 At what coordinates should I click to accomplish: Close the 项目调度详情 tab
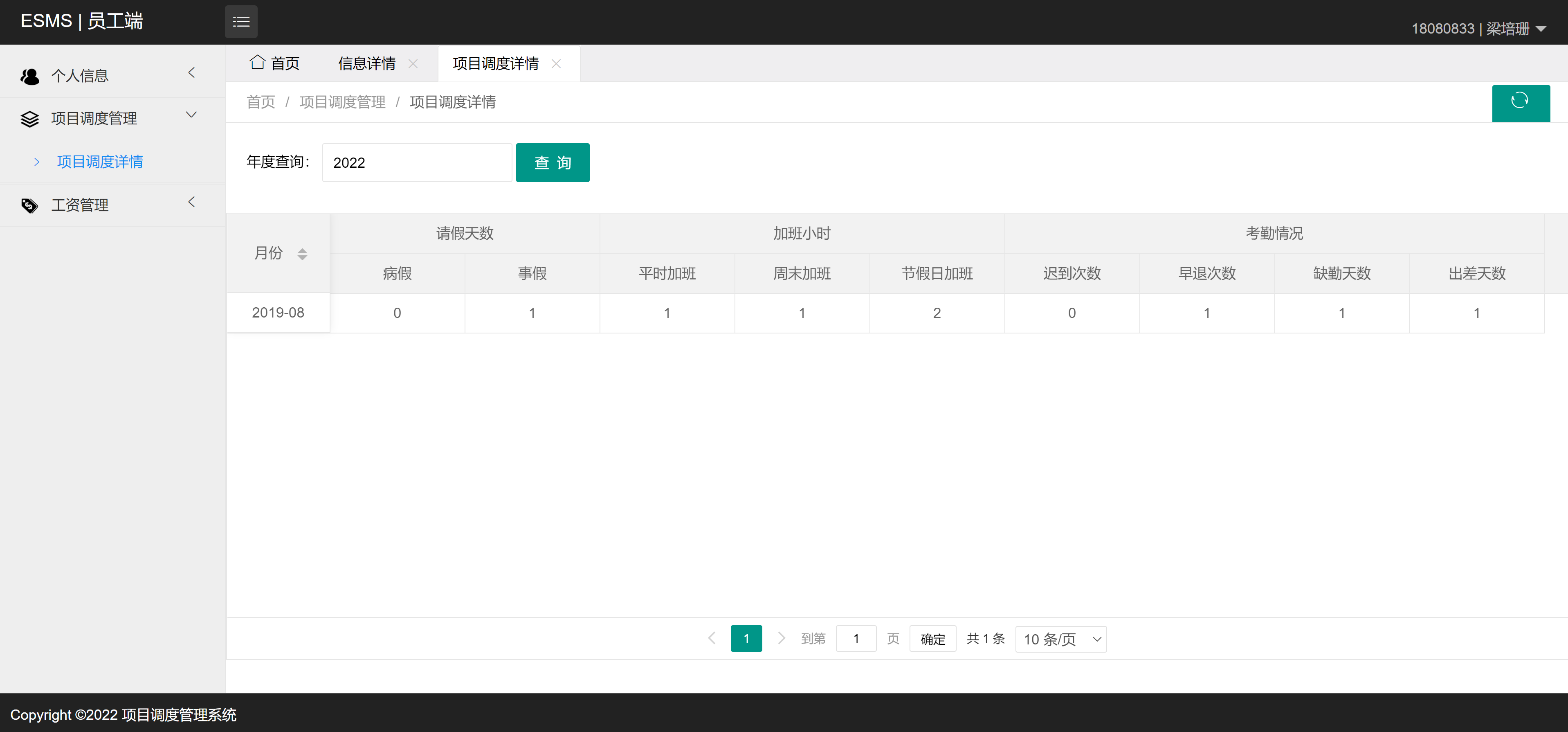(x=556, y=63)
